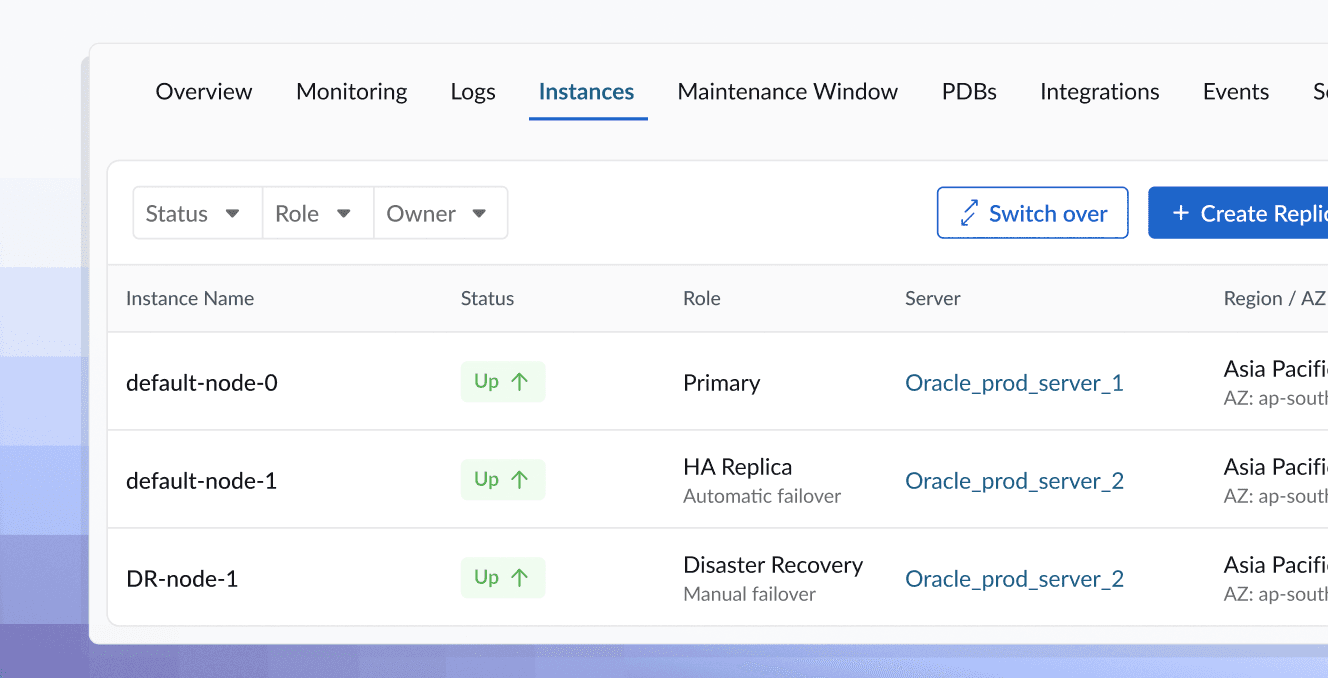The width and height of the screenshot is (1328, 678).
Task: Click Up status badge for DR-node-1
Action: coord(503,578)
